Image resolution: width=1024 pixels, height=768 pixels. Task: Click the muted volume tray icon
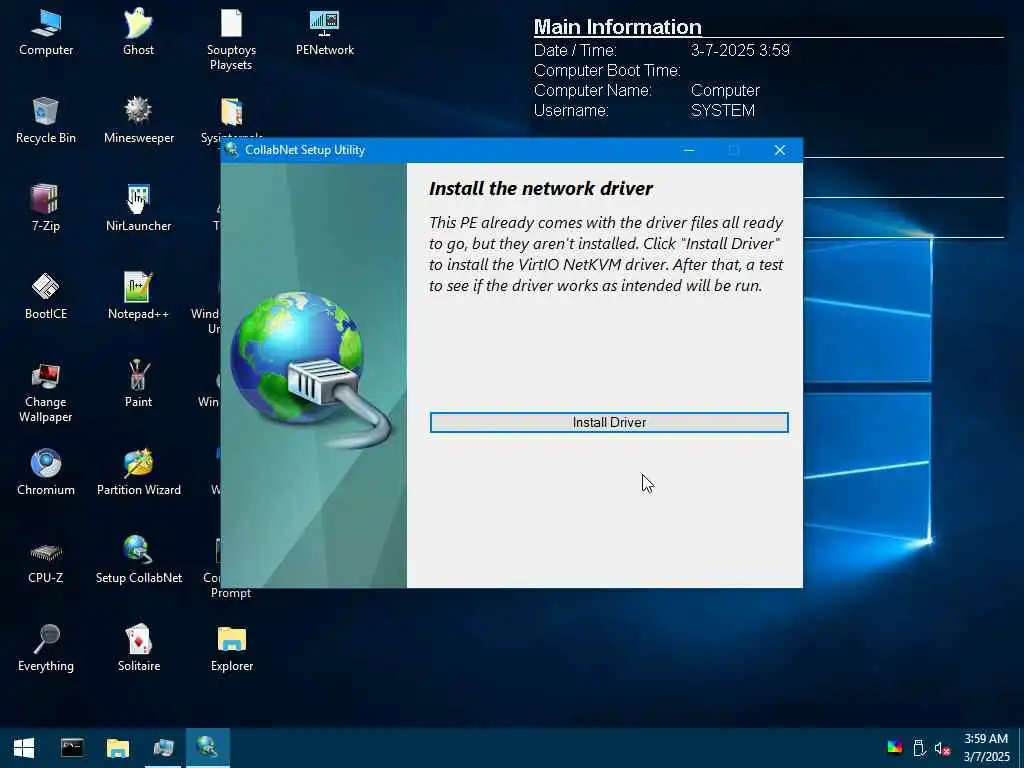pos(942,748)
